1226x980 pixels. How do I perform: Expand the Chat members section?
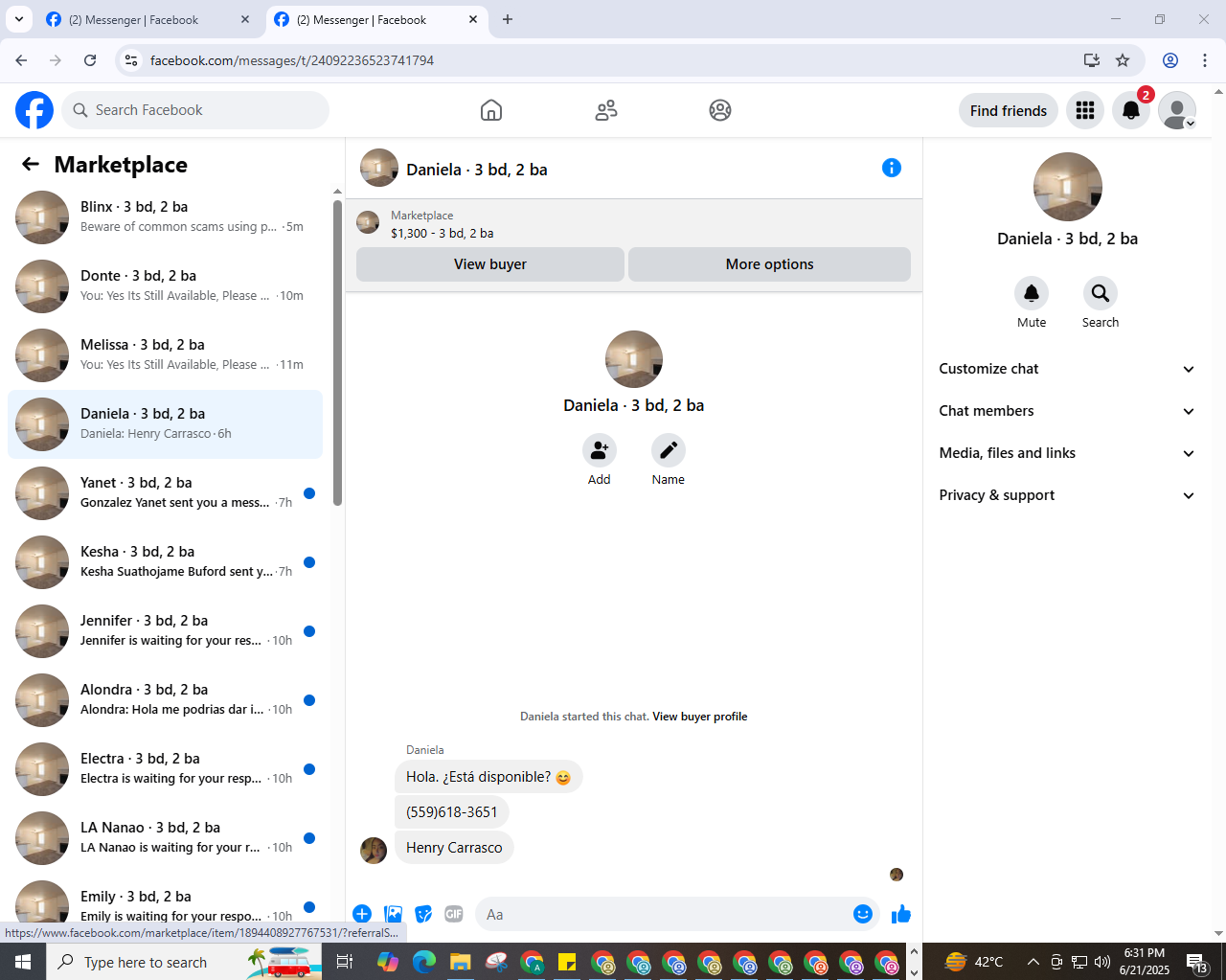click(x=1067, y=411)
